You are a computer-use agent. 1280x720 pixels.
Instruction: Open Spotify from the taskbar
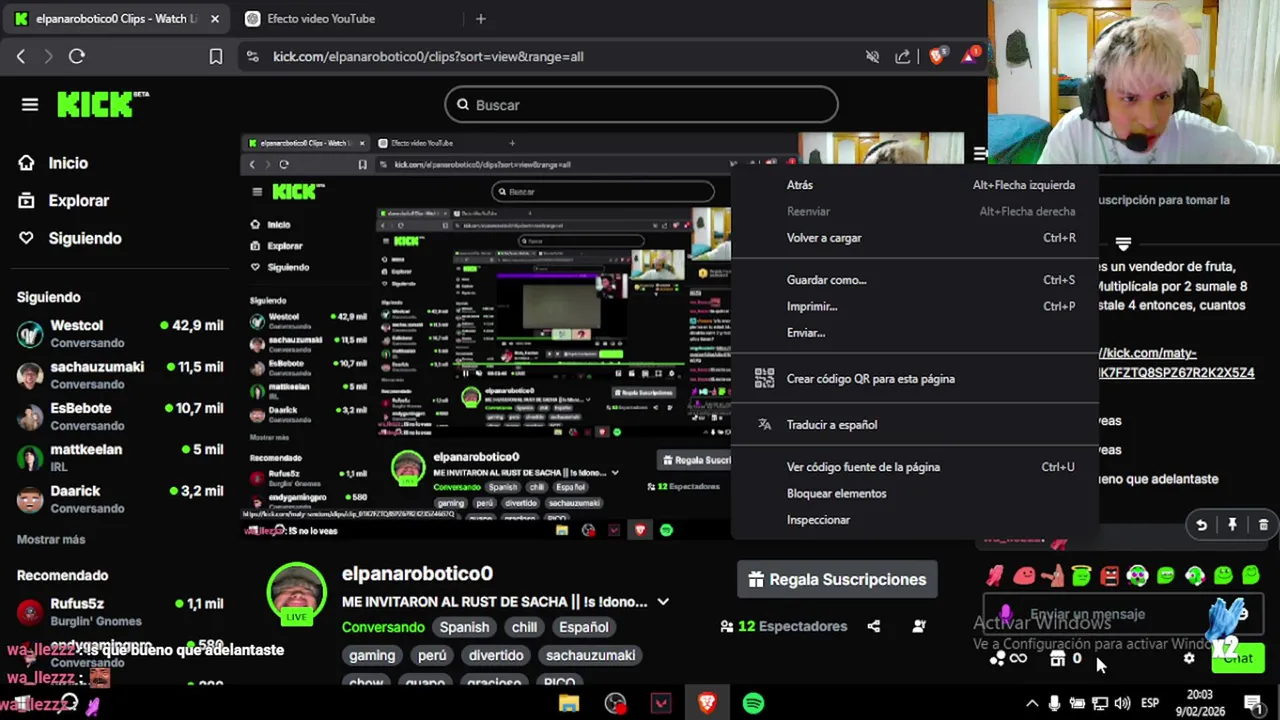pyautogui.click(x=753, y=704)
